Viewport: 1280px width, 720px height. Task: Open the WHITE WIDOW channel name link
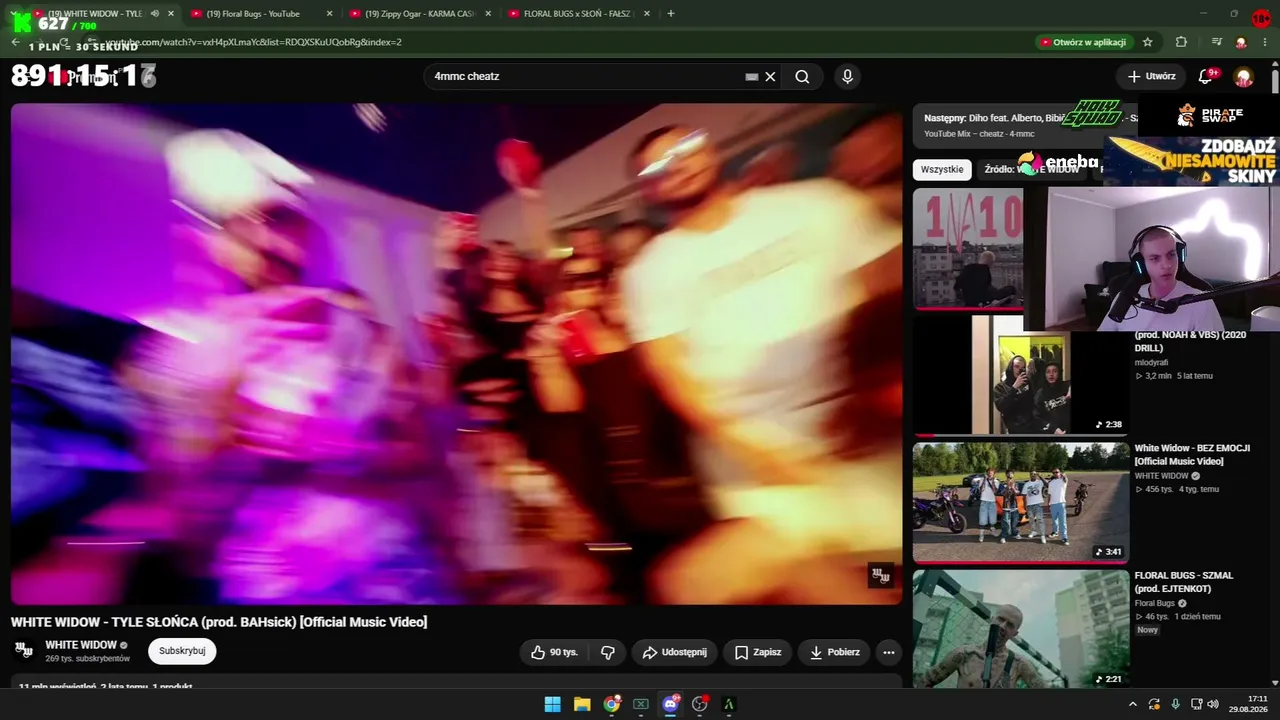[x=81, y=645]
